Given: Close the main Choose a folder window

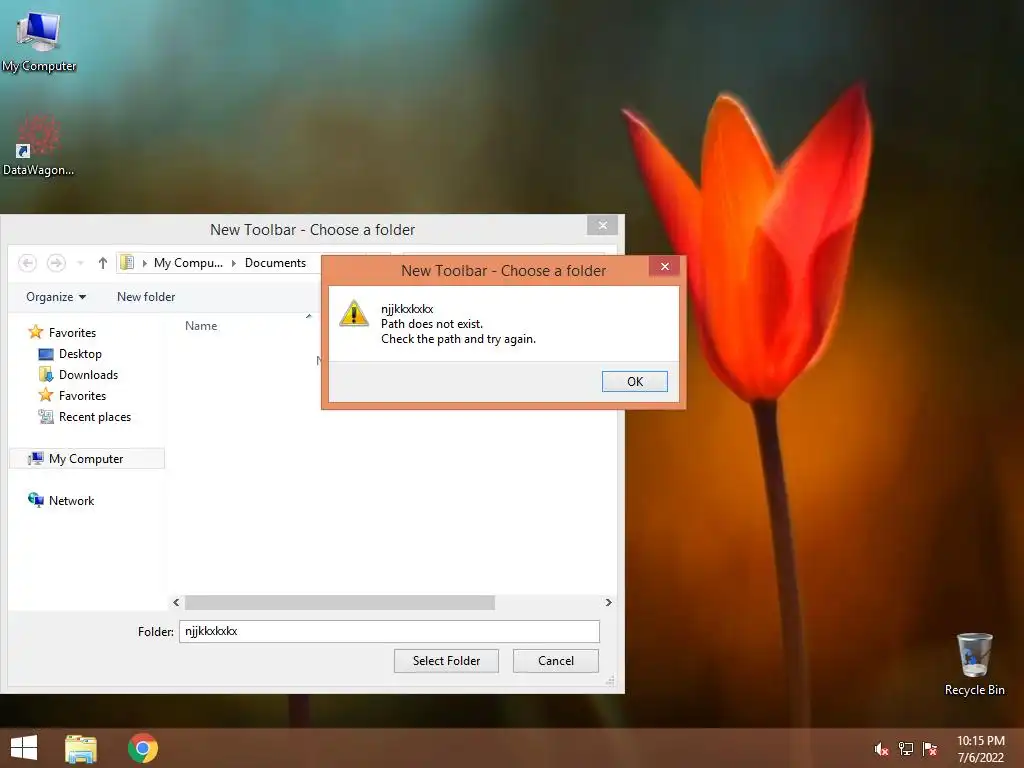Looking at the screenshot, I should point(602,225).
